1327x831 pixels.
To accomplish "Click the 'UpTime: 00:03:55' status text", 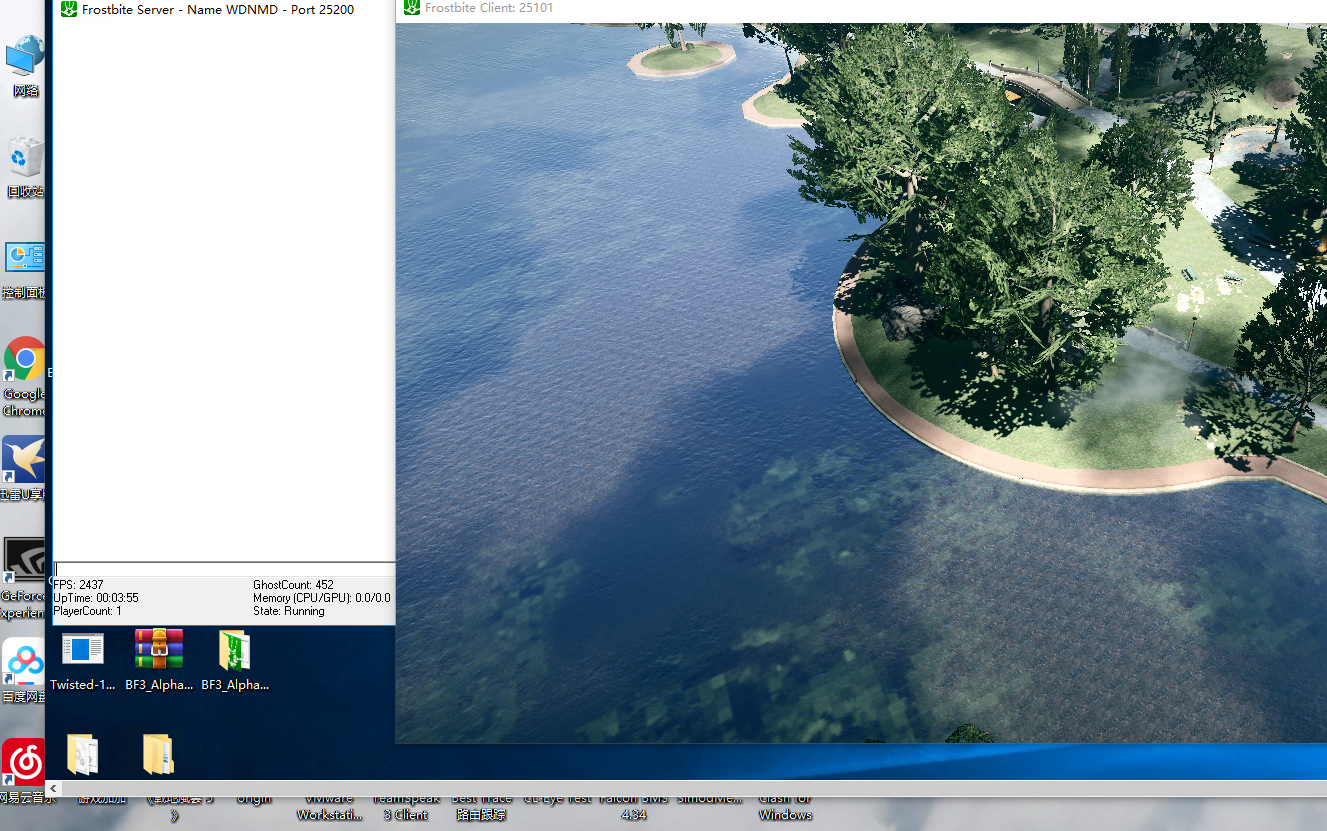I will (96, 598).
